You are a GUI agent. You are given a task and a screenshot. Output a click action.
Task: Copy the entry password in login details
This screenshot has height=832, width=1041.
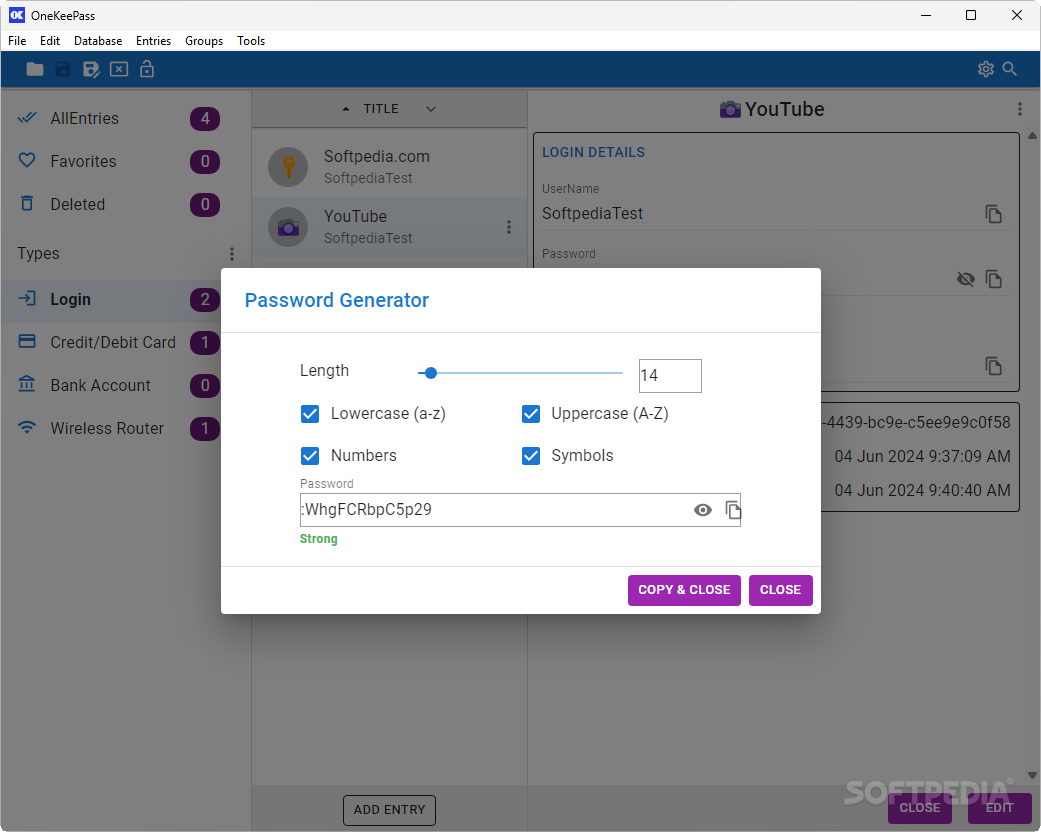(x=993, y=279)
